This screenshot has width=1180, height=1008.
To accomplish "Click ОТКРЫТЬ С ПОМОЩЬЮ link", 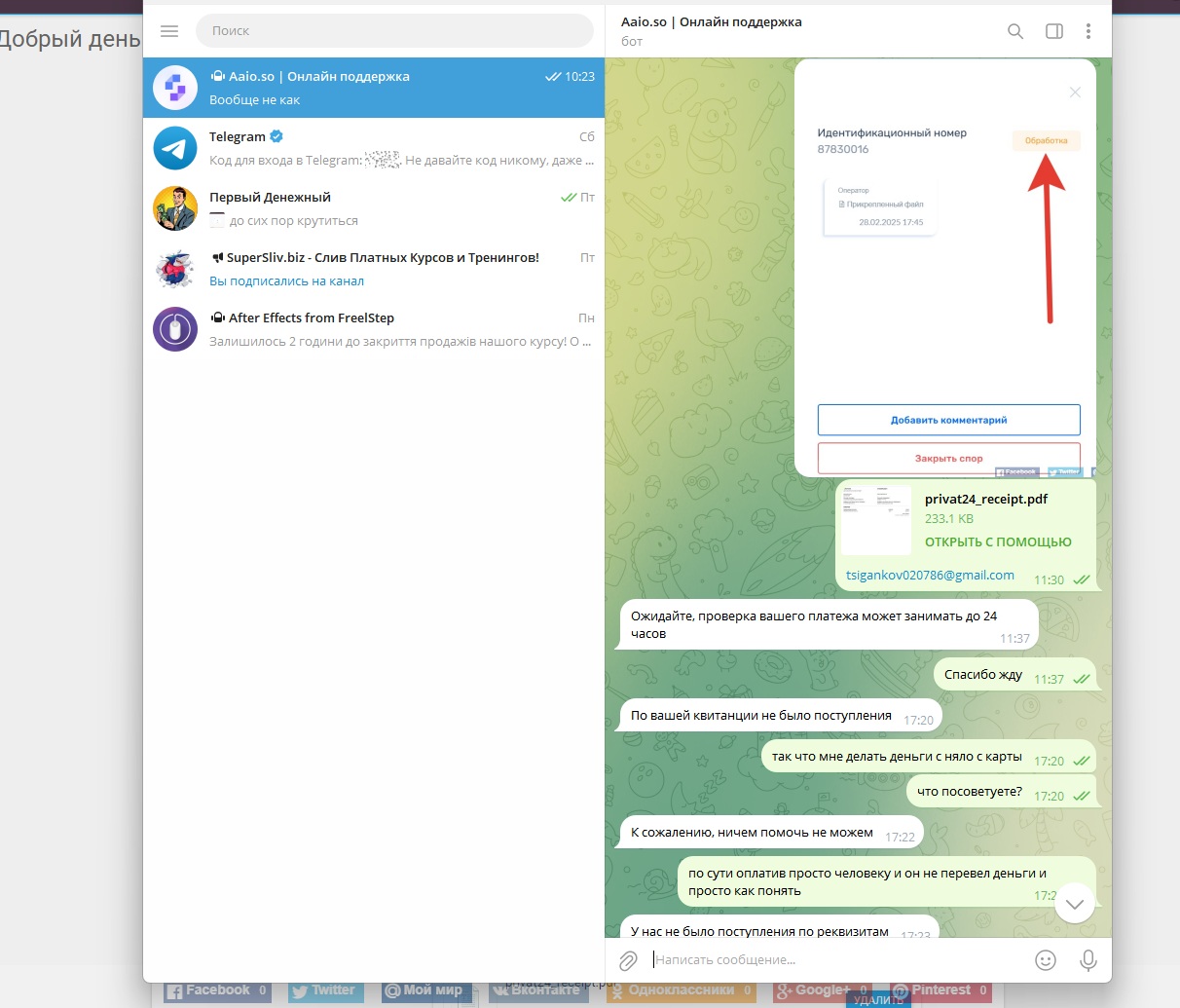I will [x=998, y=541].
